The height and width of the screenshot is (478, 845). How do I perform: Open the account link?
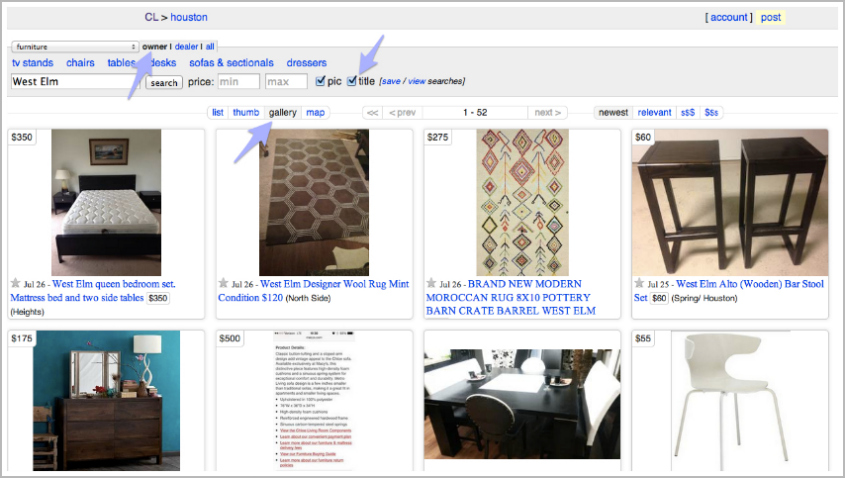pos(729,17)
